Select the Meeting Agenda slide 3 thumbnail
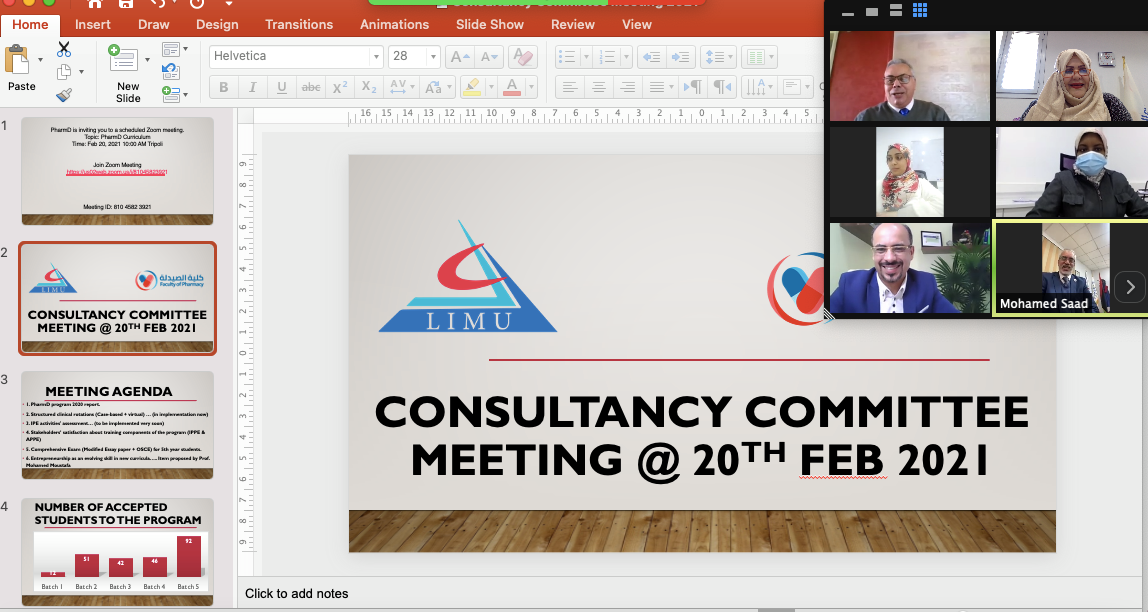Screen dimensions: 1148x612 [117, 424]
